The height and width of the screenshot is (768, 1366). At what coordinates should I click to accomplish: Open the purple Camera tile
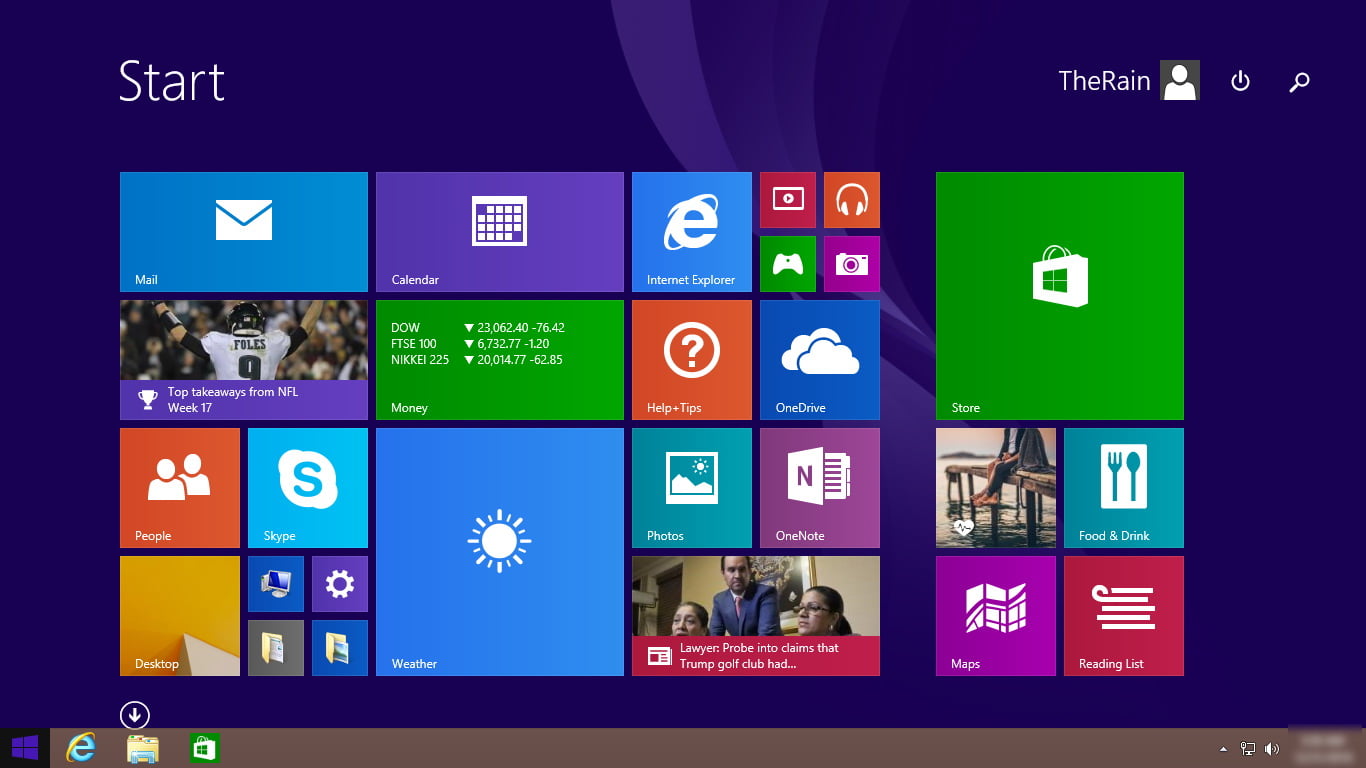[852, 264]
